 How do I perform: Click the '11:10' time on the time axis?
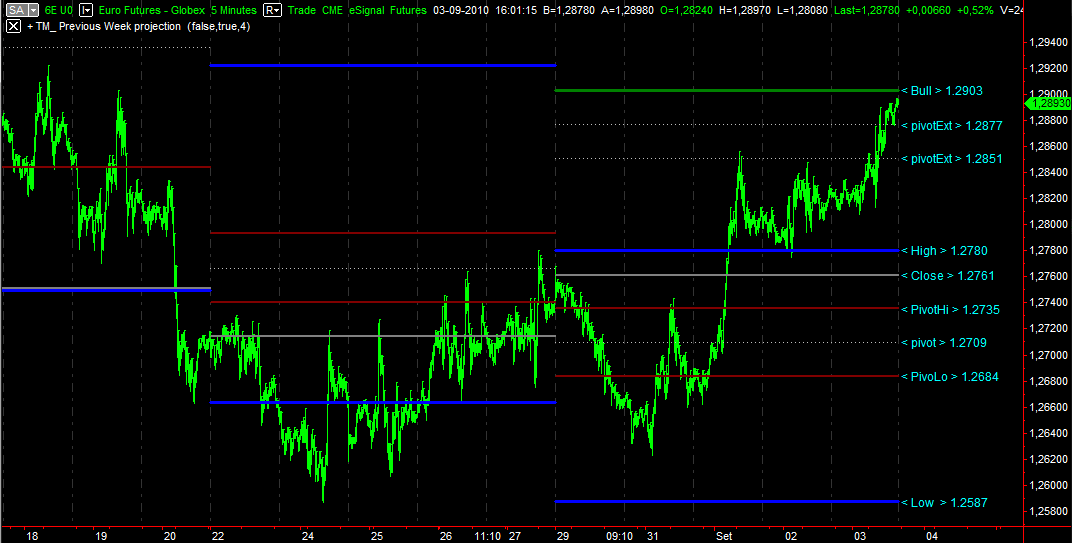pyautogui.click(x=485, y=536)
